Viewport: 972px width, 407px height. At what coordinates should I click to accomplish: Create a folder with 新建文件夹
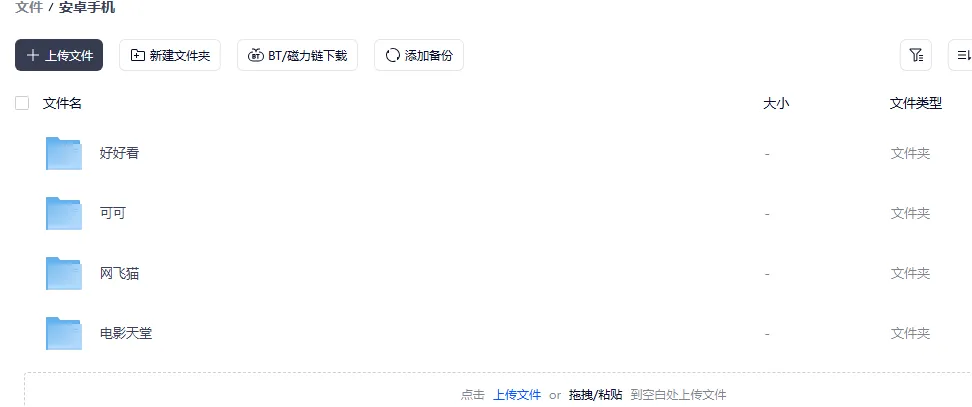click(x=170, y=55)
